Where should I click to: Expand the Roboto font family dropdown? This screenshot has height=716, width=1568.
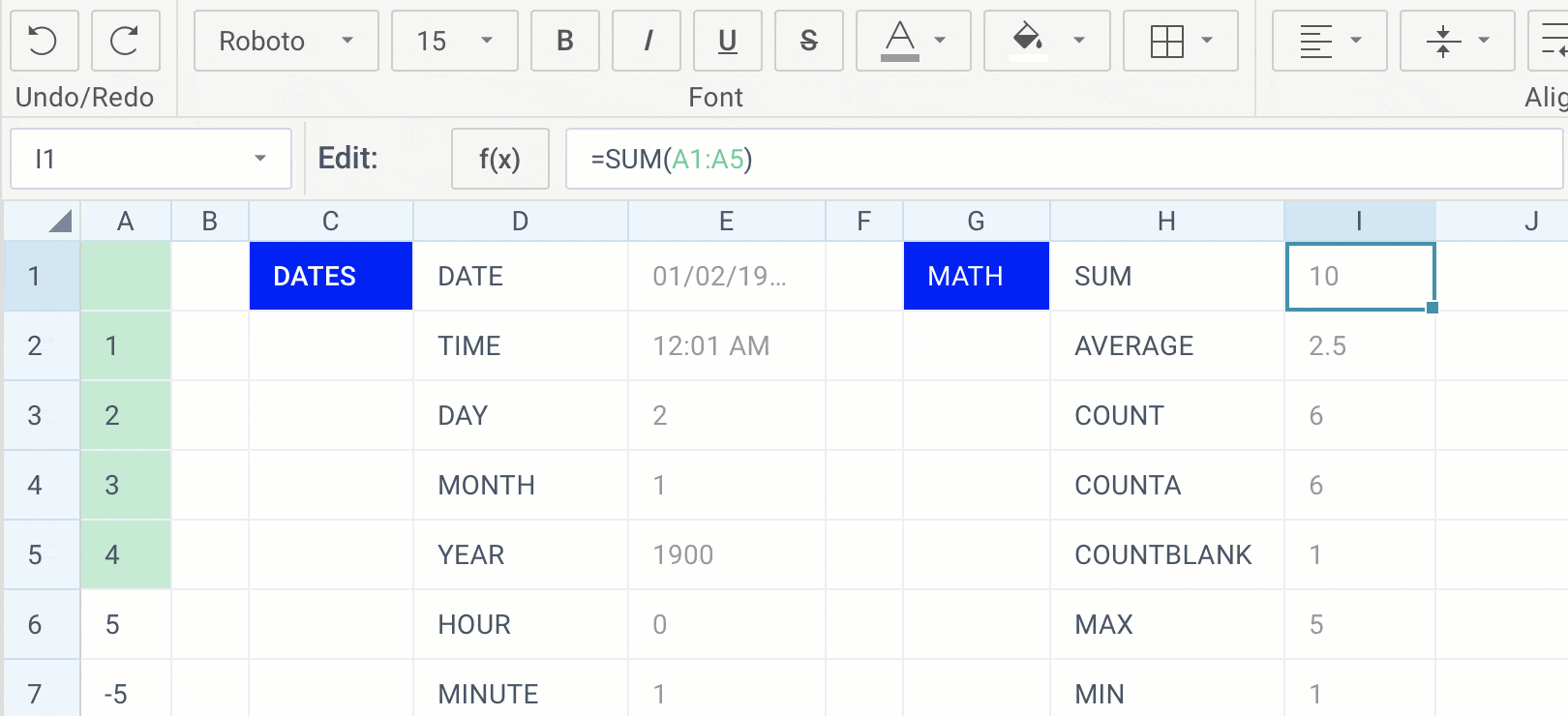(x=286, y=41)
